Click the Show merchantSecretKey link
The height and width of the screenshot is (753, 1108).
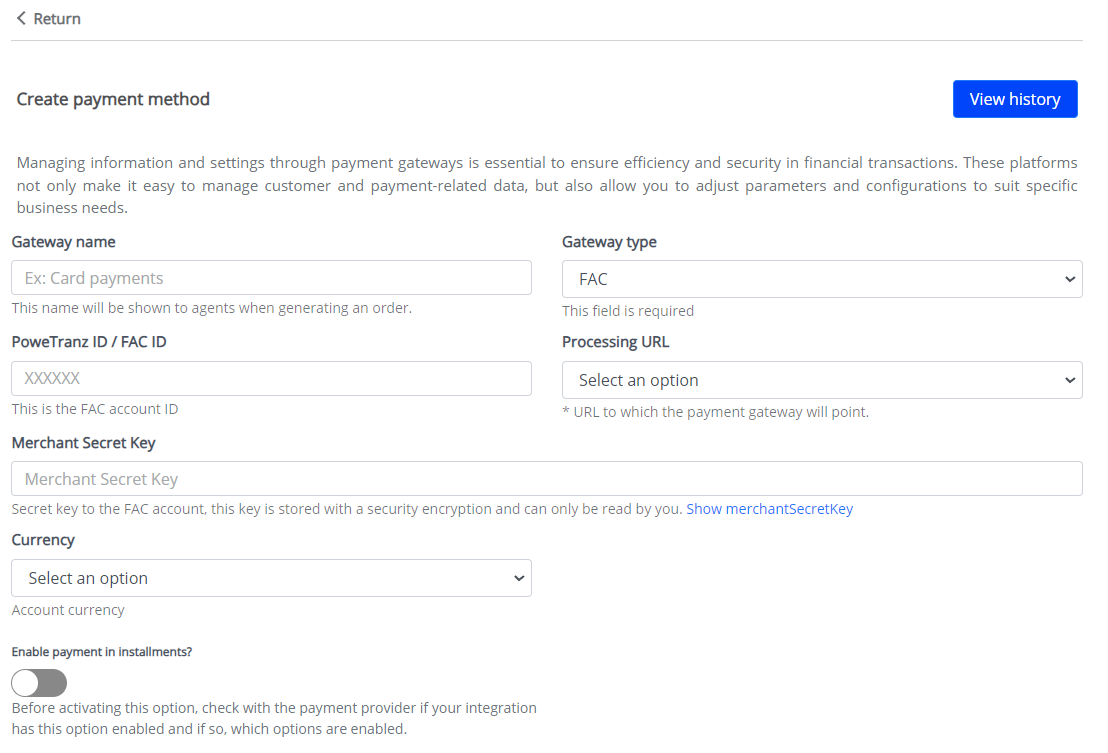[x=769, y=509]
